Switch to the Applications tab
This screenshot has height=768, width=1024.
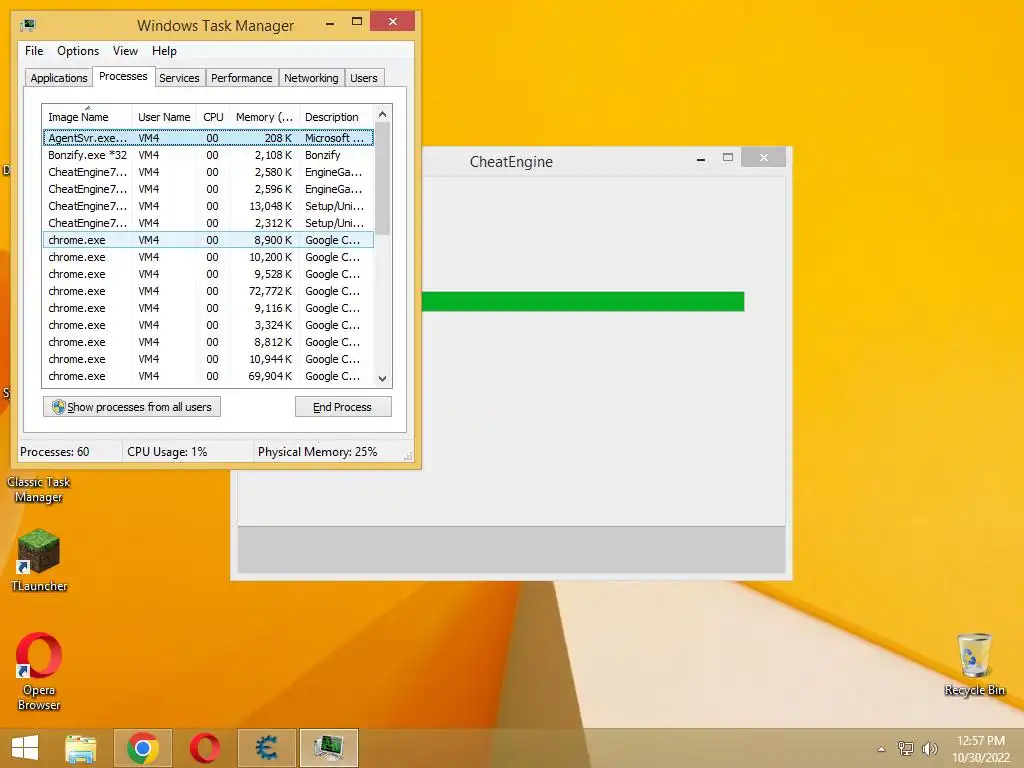(59, 78)
